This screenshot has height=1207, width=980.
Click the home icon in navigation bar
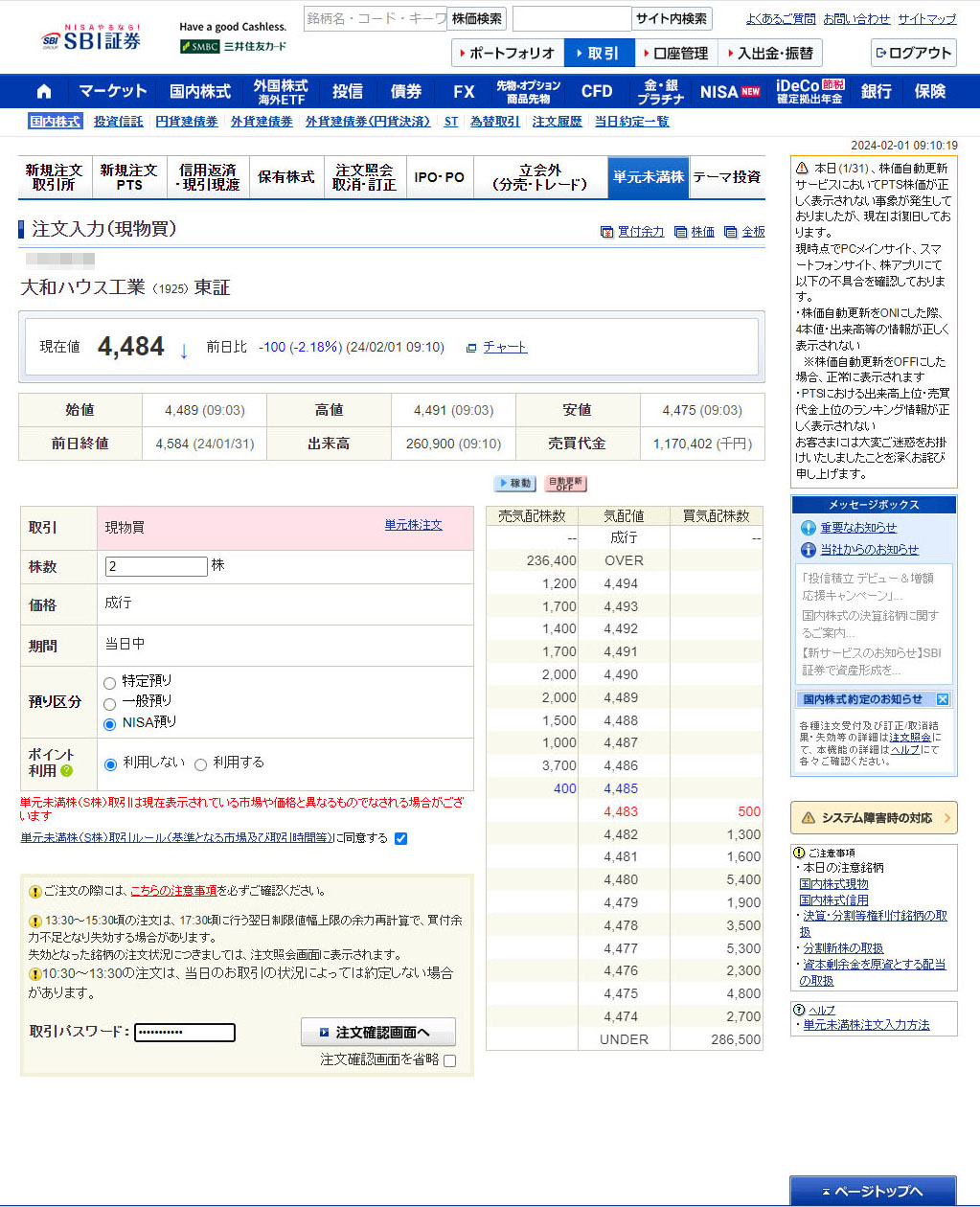(x=43, y=92)
